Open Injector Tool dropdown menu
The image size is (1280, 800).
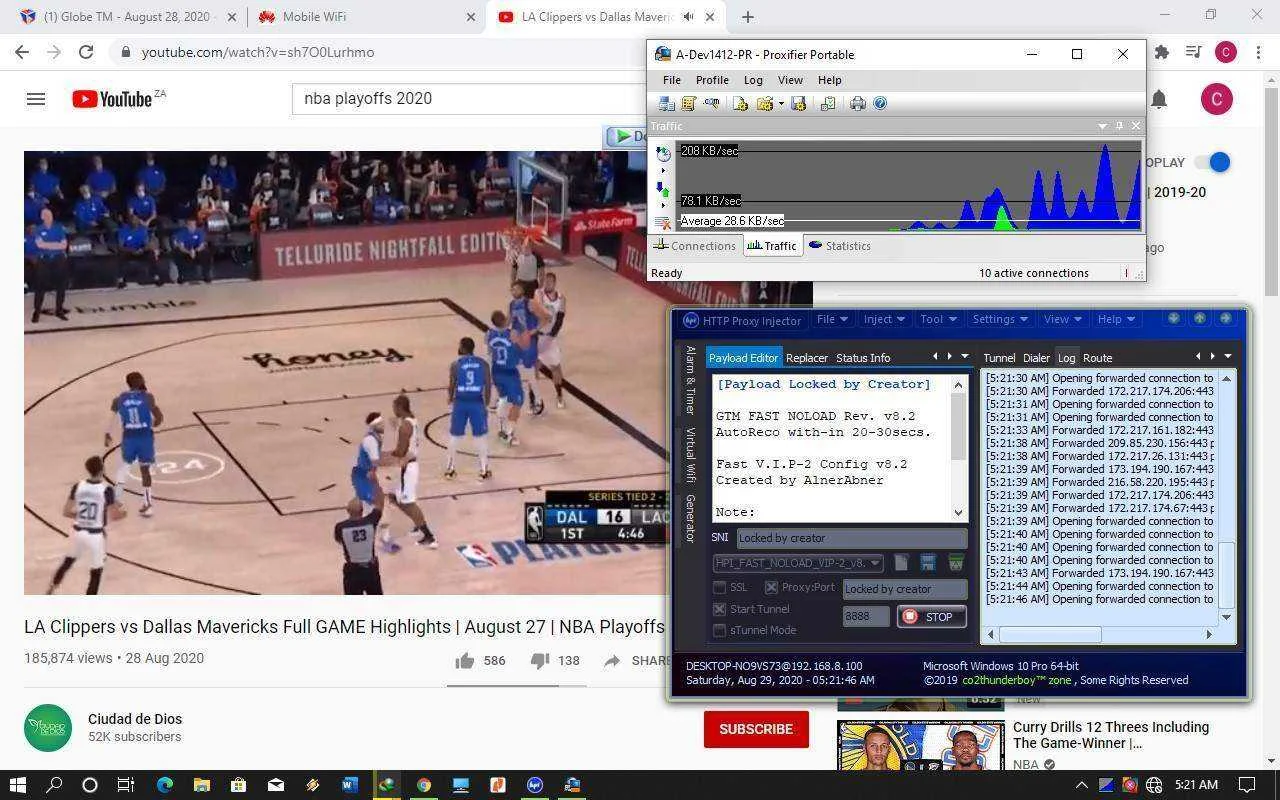(x=938, y=319)
